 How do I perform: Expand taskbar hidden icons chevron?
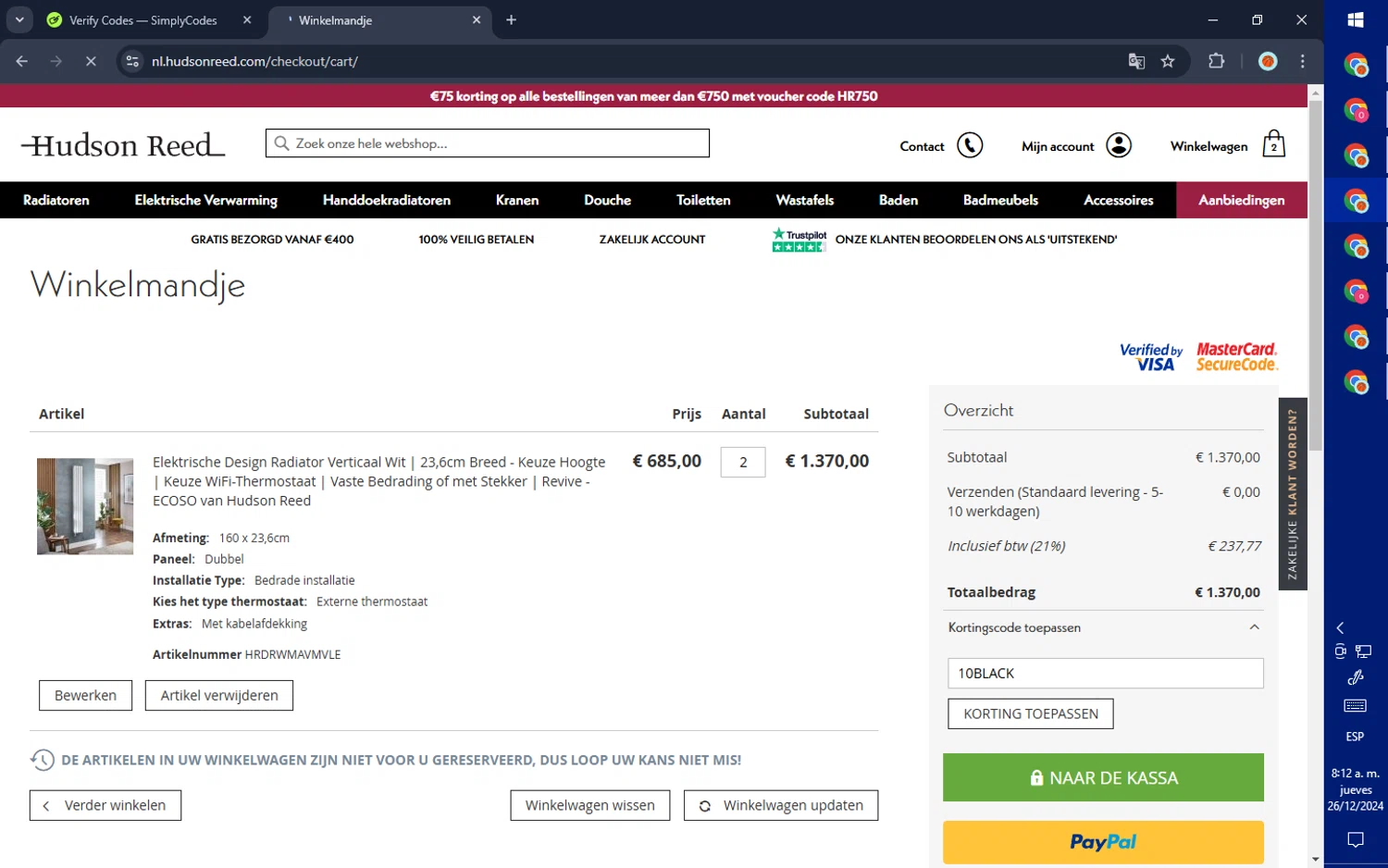[x=1340, y=628]
